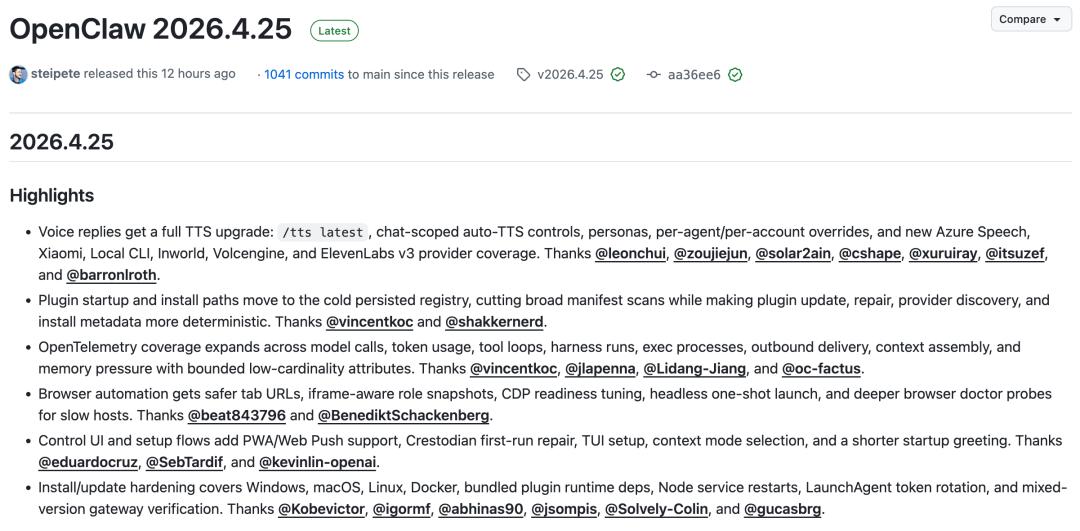Open commit aa36ee6
This screenshot has width=1080, height=531.
click(694, 75)
